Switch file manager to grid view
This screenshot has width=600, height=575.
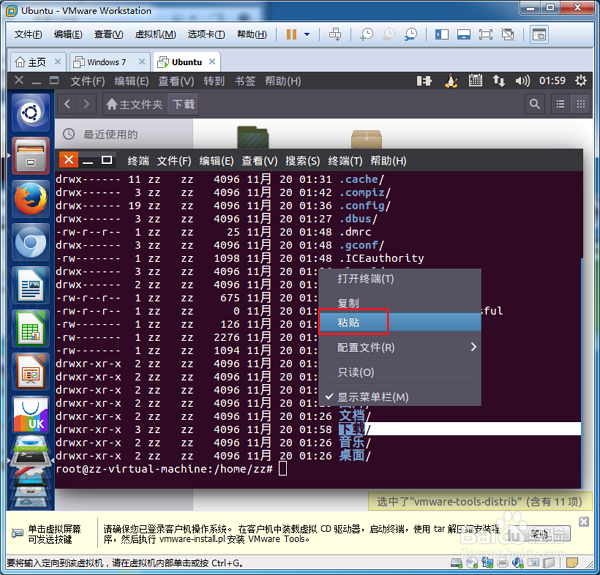pyautogui.click(x=581, y=104)
